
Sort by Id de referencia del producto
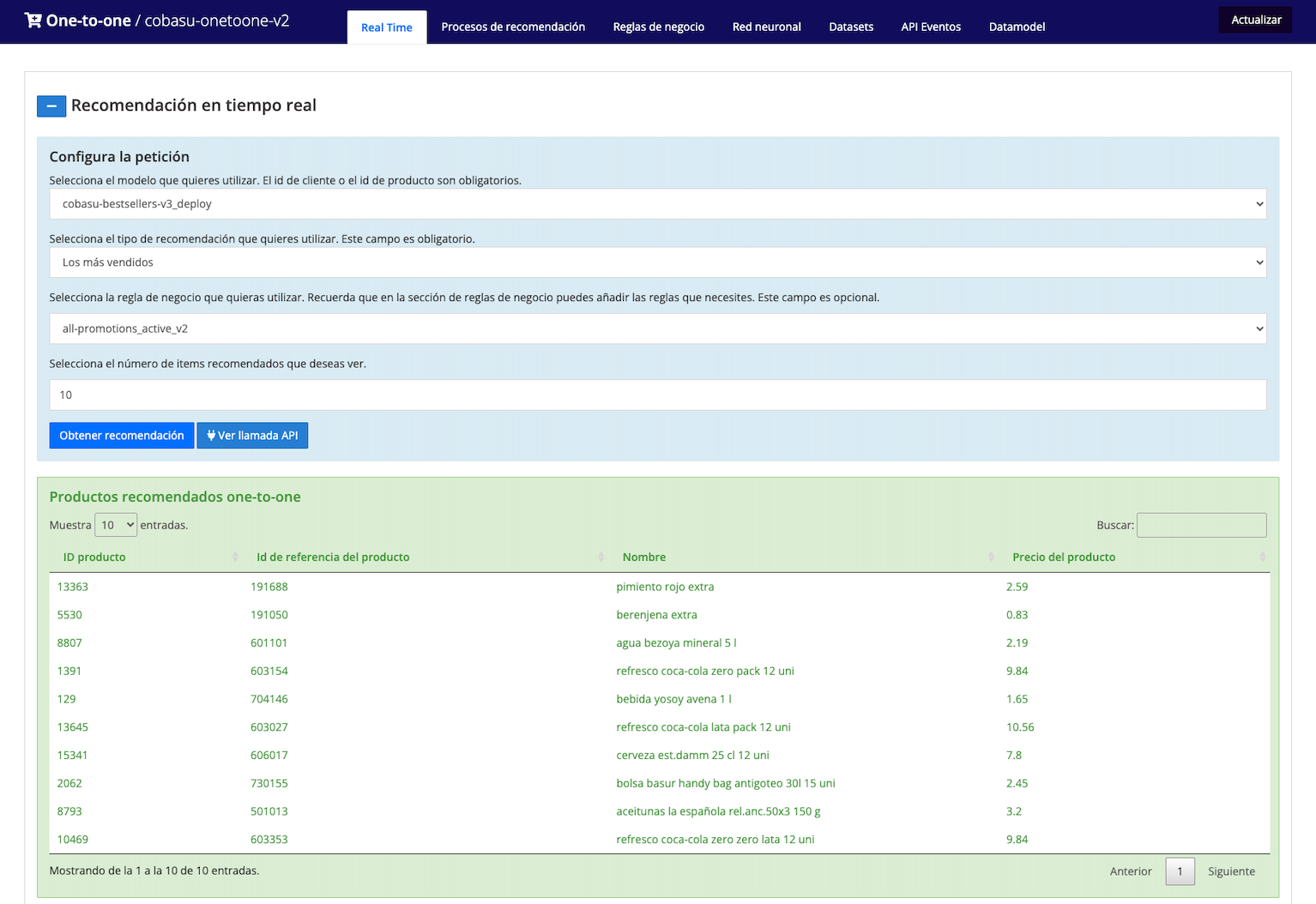(x=601, y=557)
